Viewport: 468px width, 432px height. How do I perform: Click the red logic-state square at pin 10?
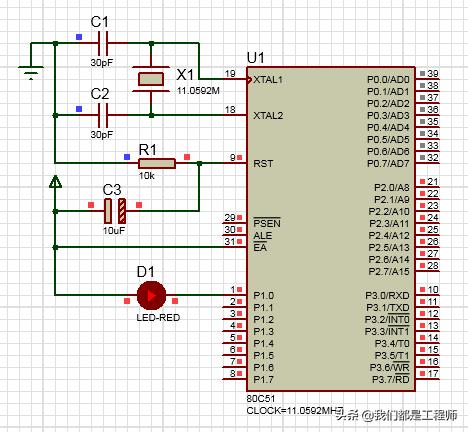pyautogui.click(x=423, y=290)
